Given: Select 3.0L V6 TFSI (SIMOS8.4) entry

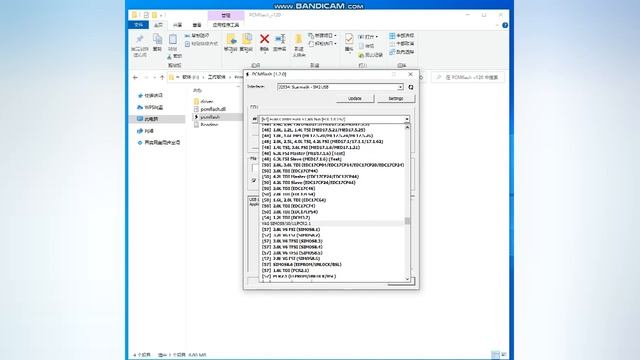Looking at the screenshot, I should (292, 247).
